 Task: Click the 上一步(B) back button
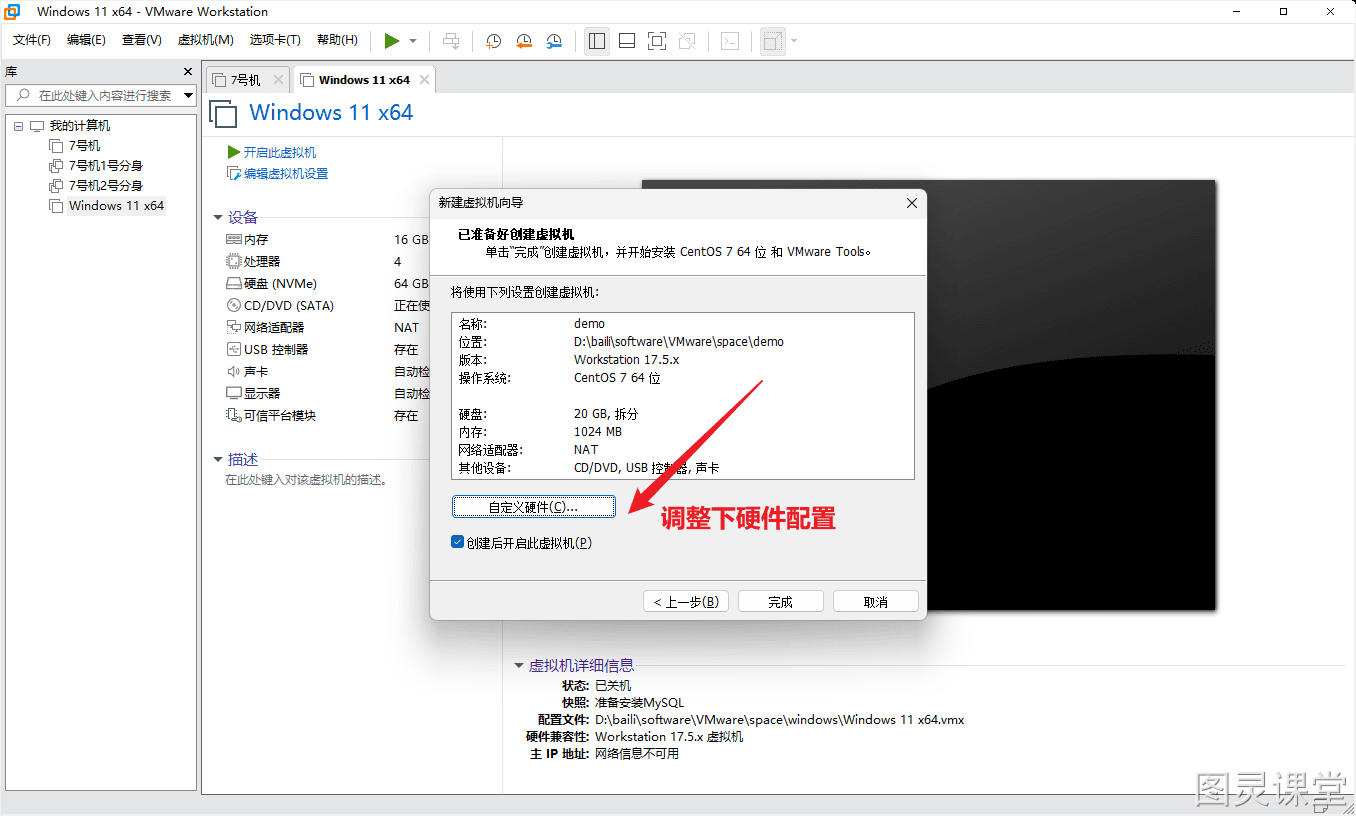tap(686, 602)
